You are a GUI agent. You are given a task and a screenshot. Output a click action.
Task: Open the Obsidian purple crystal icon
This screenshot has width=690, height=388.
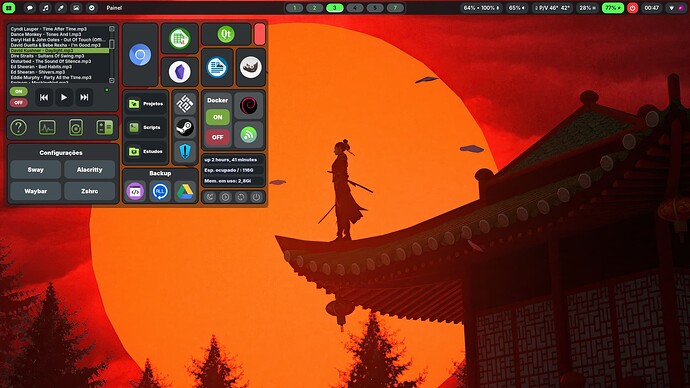(180, 71)
